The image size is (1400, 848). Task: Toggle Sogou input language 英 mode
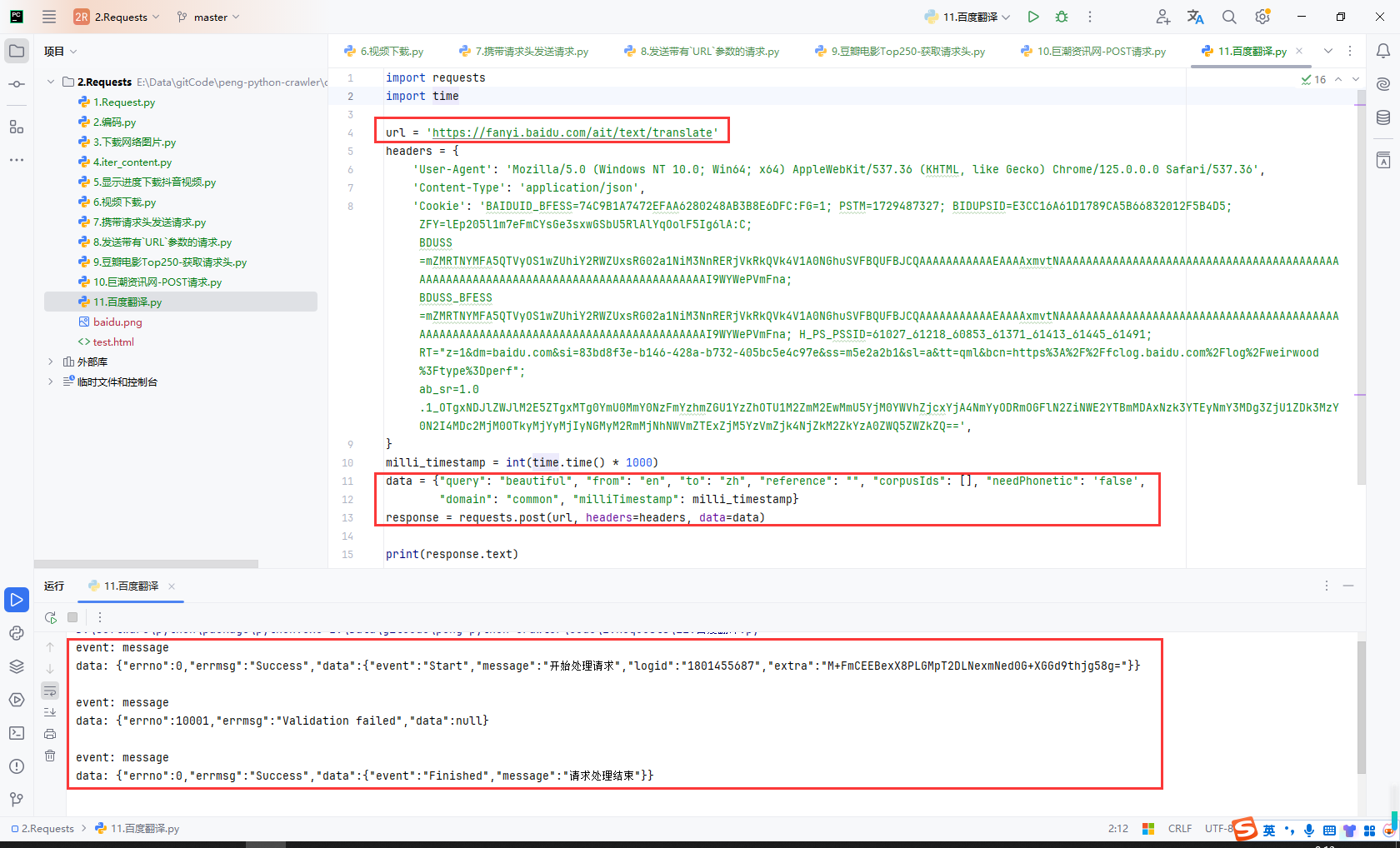pyautogui.click(x=1269, y=830)
